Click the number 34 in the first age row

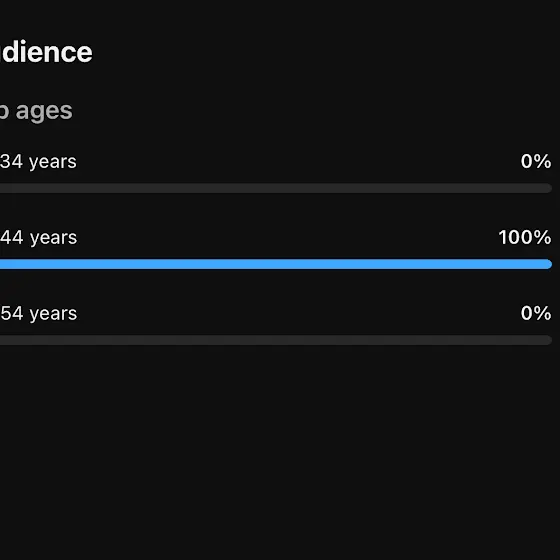(11, 161)
